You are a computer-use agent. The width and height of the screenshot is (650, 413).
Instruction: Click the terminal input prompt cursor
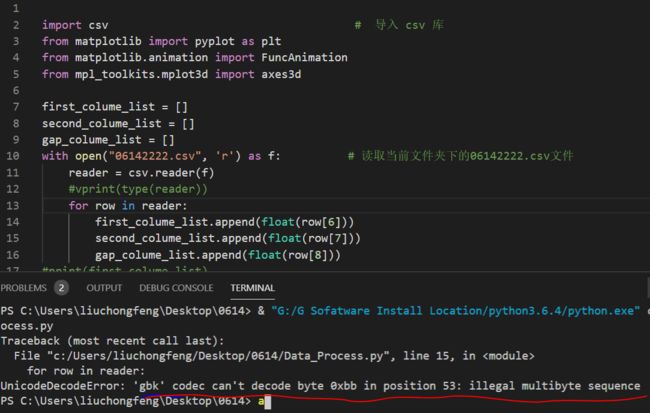pos(267,402)
